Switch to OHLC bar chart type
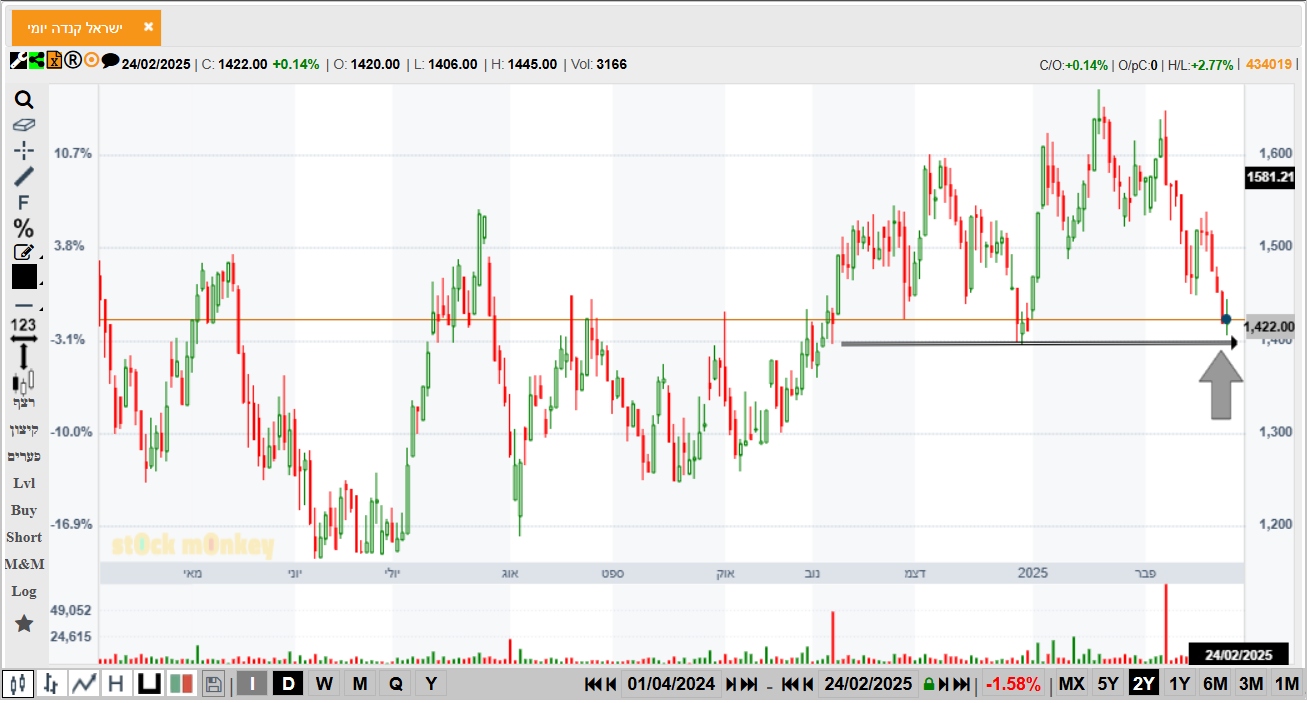1307x703 pixels. pos(51,684)
